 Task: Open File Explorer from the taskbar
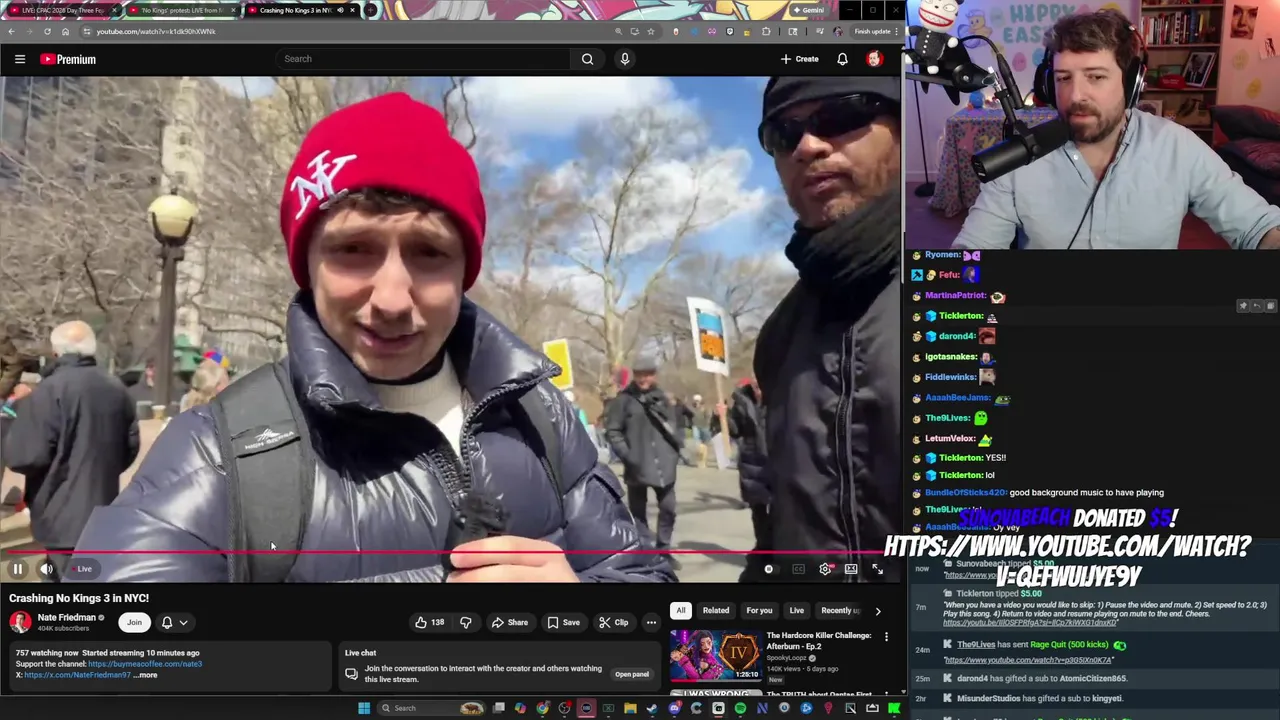coord(630,708)
